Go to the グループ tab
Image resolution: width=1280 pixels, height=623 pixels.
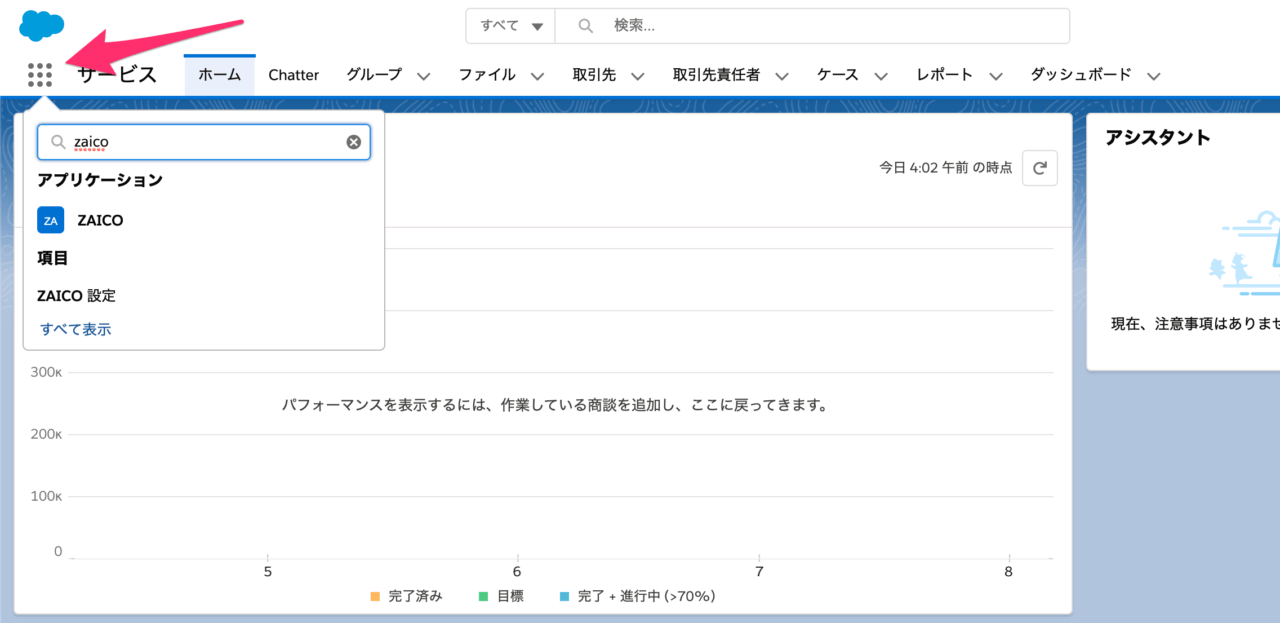374,75
